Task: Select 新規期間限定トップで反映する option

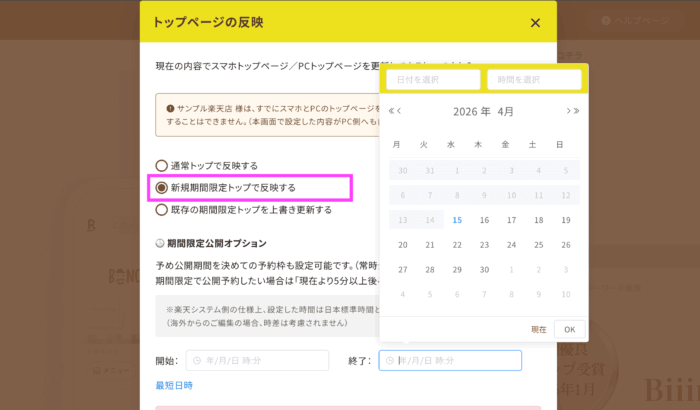Action: 161,188
